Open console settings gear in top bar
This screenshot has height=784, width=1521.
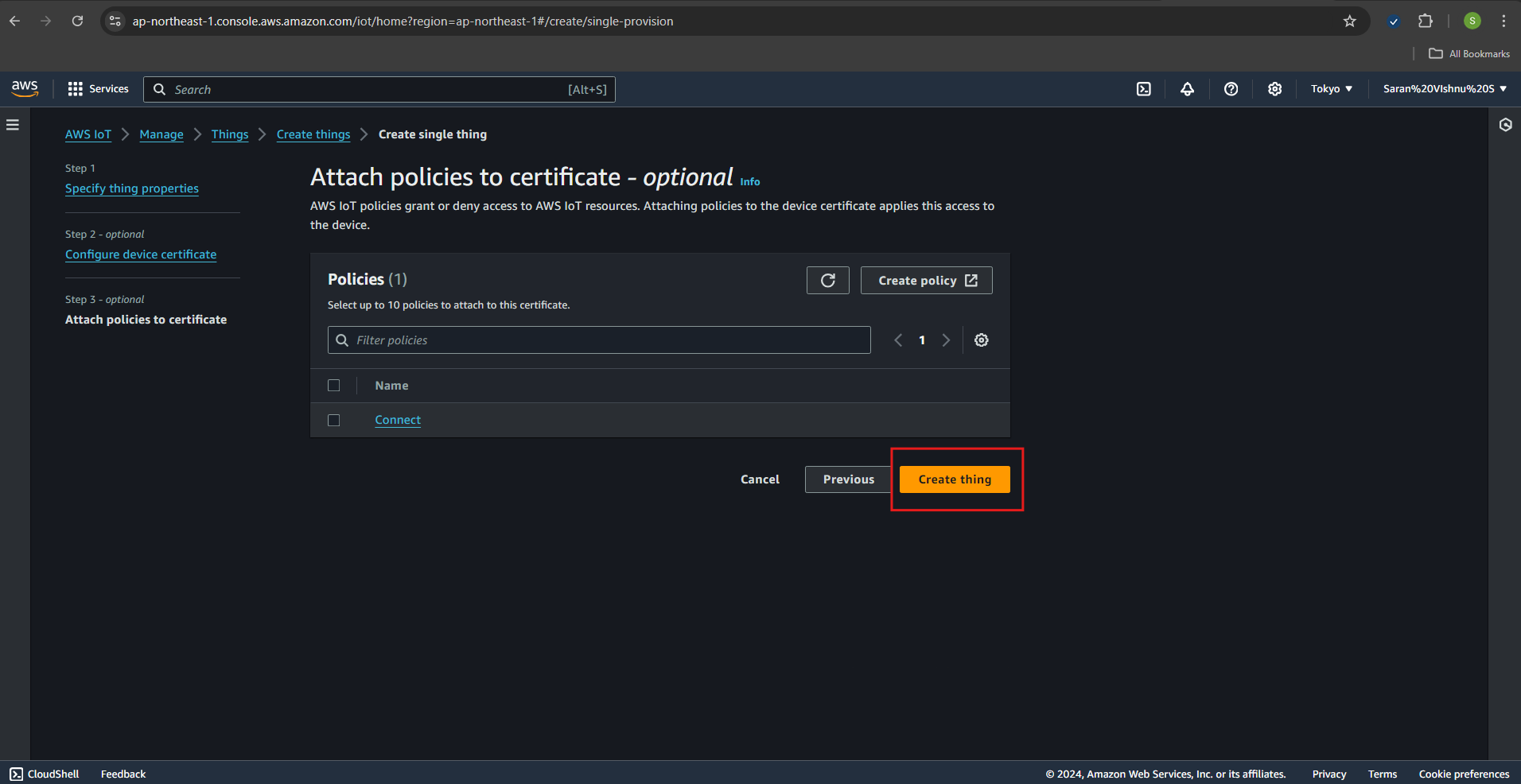[x=1274, y=89]
